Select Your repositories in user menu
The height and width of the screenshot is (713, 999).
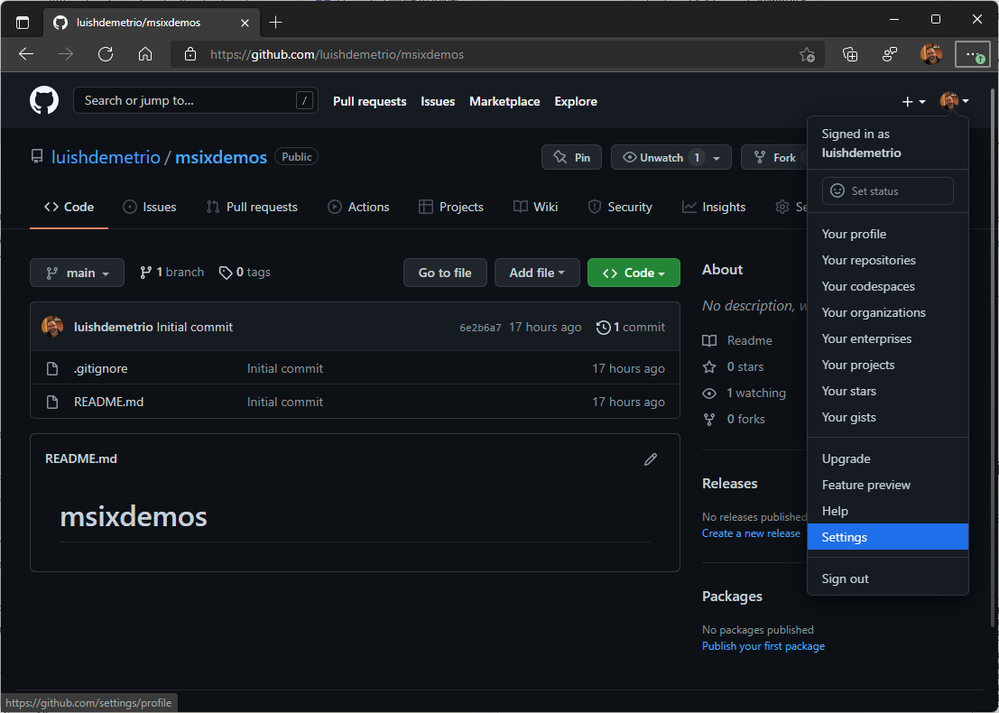(888, 260)
